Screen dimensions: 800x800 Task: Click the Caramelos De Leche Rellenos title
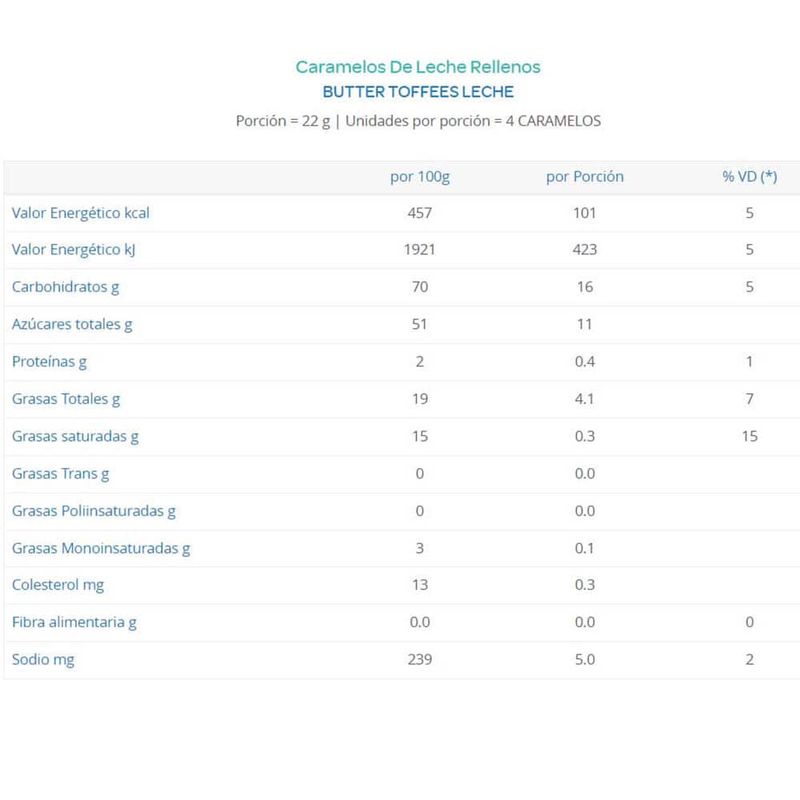(x=418, y=67)
